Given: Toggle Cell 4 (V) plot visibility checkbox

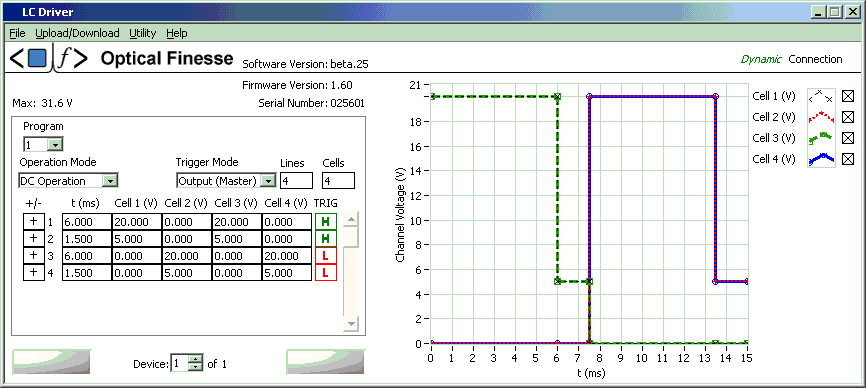Looking at the screenshot, I should (848, 159).
